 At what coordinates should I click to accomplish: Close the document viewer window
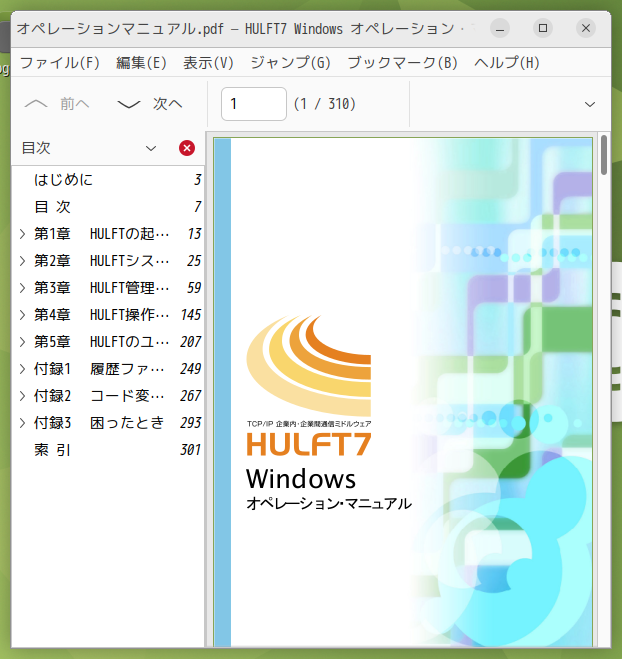586,28
